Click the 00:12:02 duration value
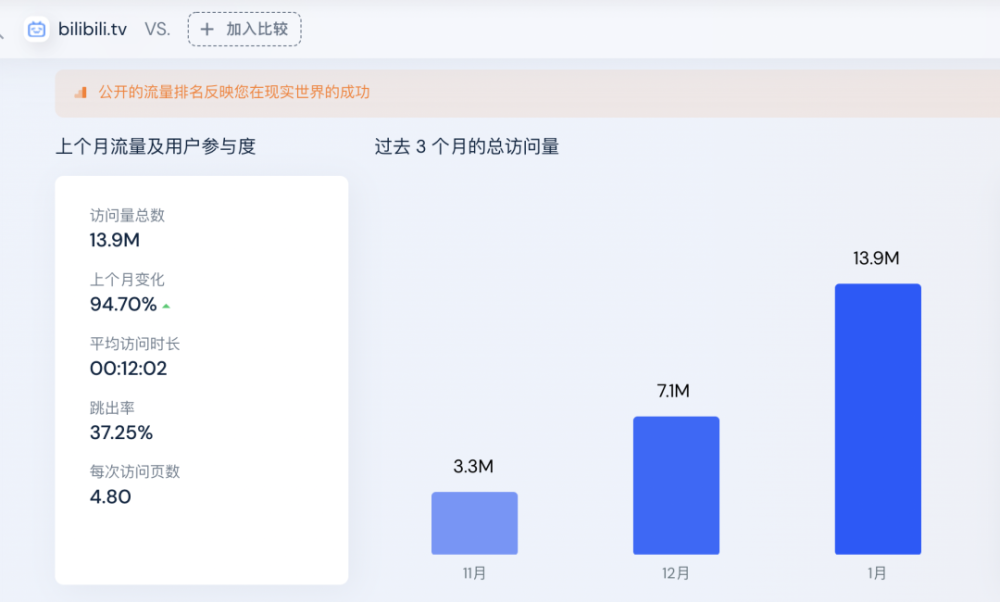 point(128,369)
